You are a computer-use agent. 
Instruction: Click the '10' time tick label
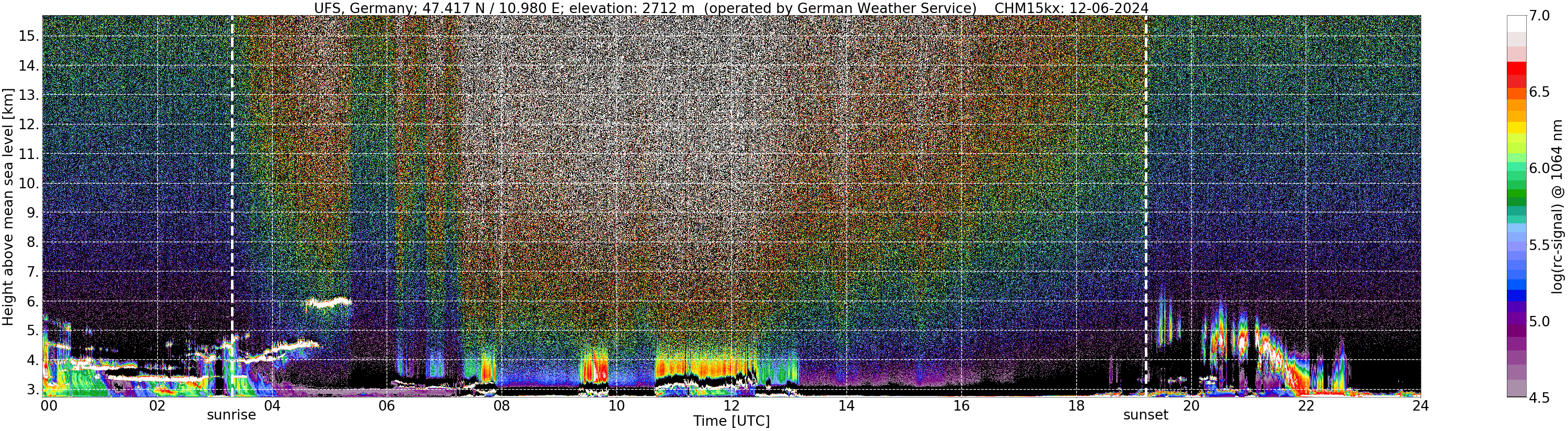617,405
